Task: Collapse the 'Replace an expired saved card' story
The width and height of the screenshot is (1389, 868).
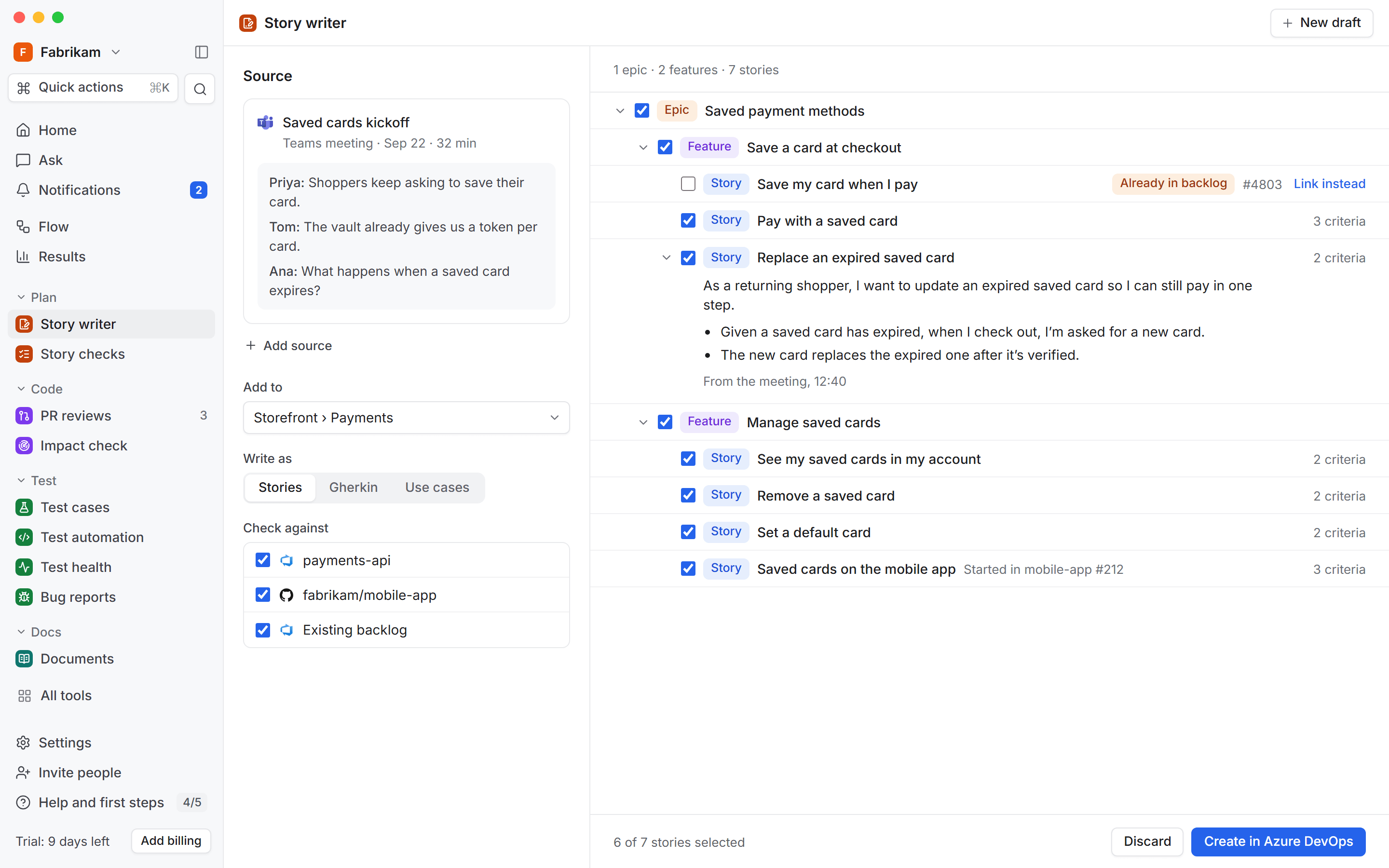Action: (667, 257)
